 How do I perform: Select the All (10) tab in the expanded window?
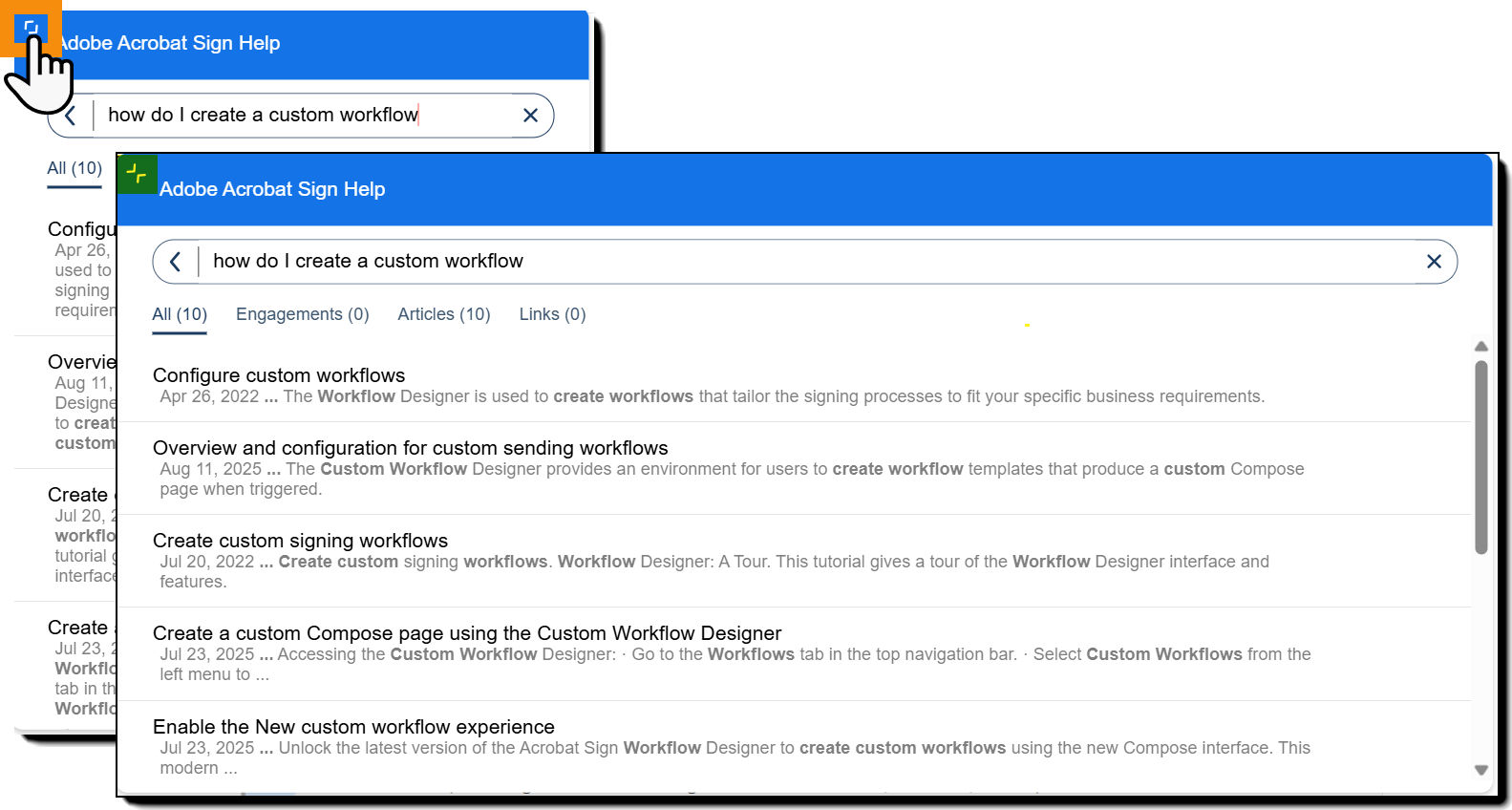pos(180,314)
